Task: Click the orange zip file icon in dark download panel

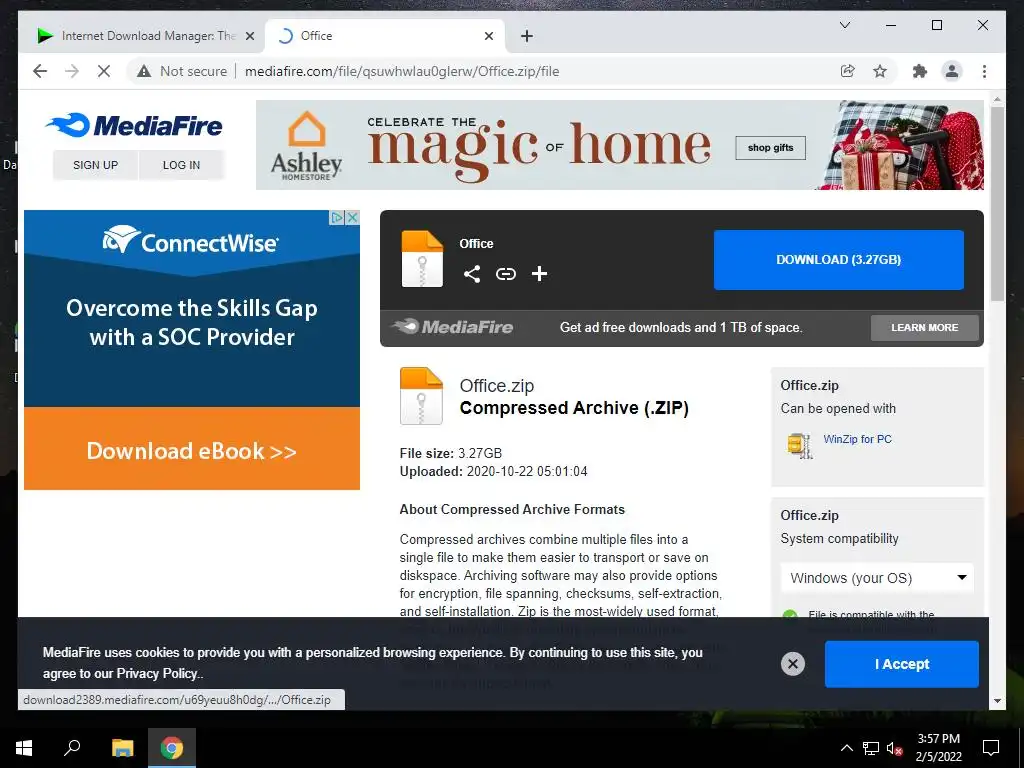Action: (x=422, y=259)
